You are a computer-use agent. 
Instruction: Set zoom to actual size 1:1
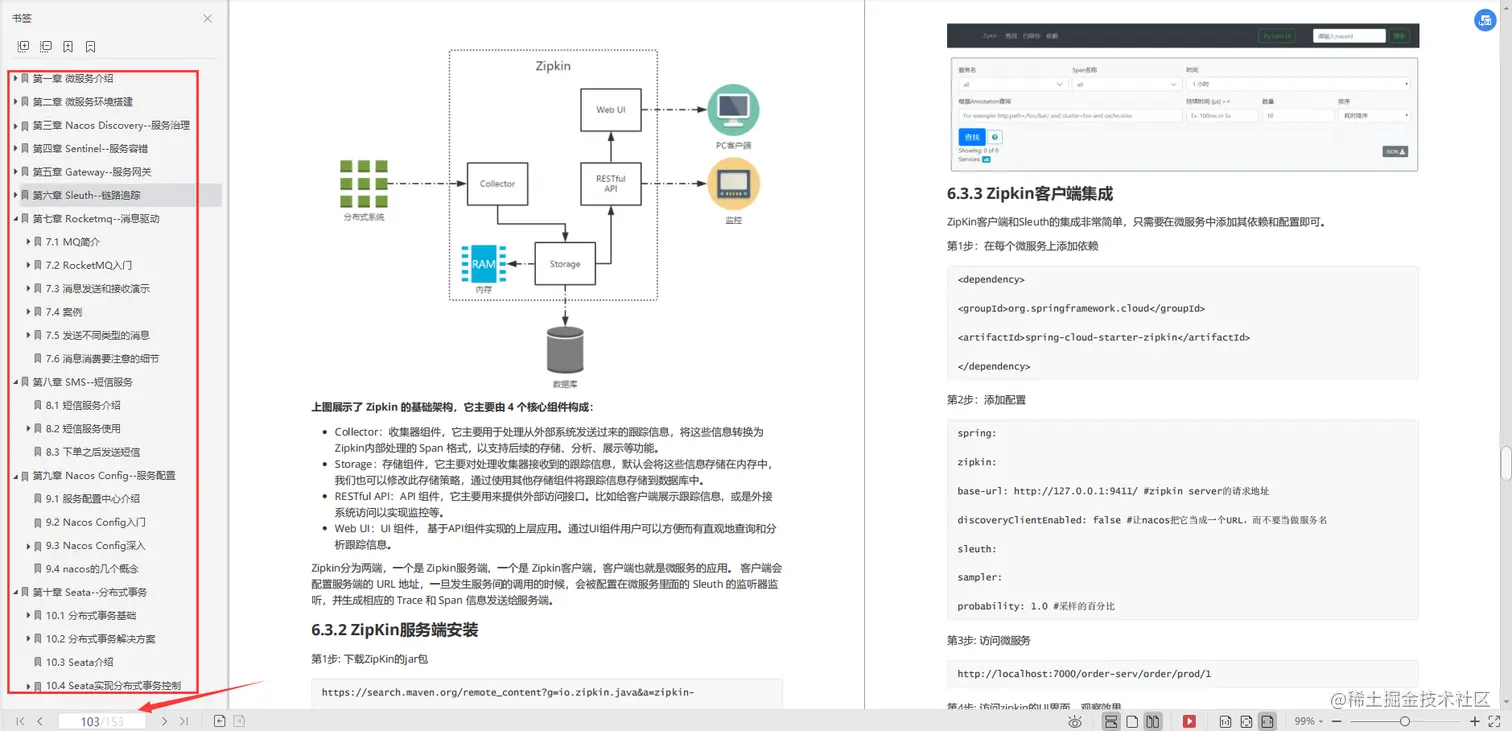pyautogui.click(x=1225, y=721)
